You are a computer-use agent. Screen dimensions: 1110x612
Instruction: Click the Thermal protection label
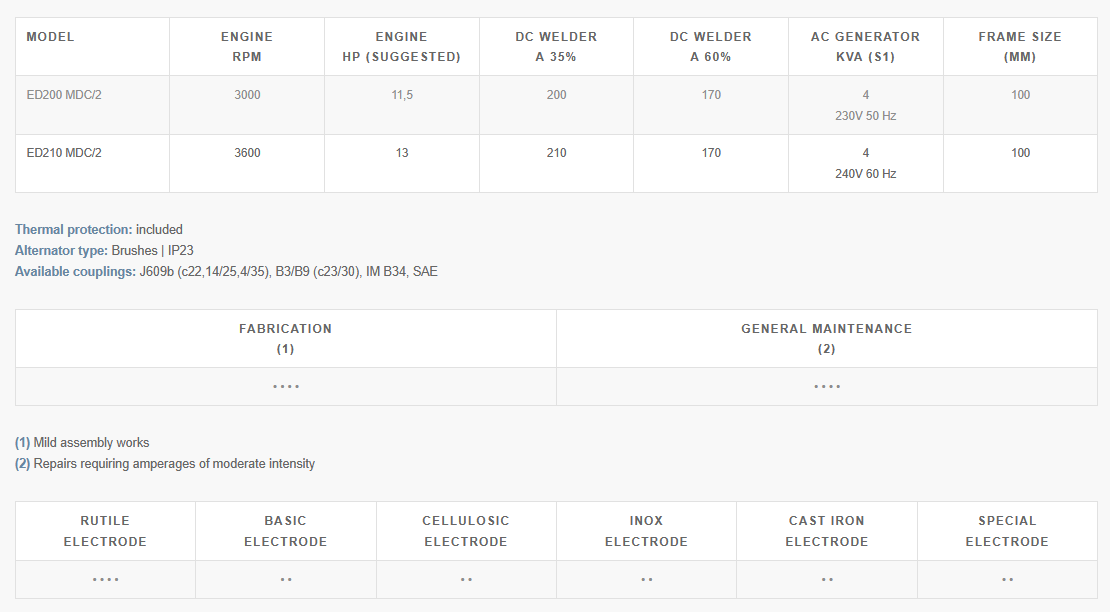tap(74, 230)
